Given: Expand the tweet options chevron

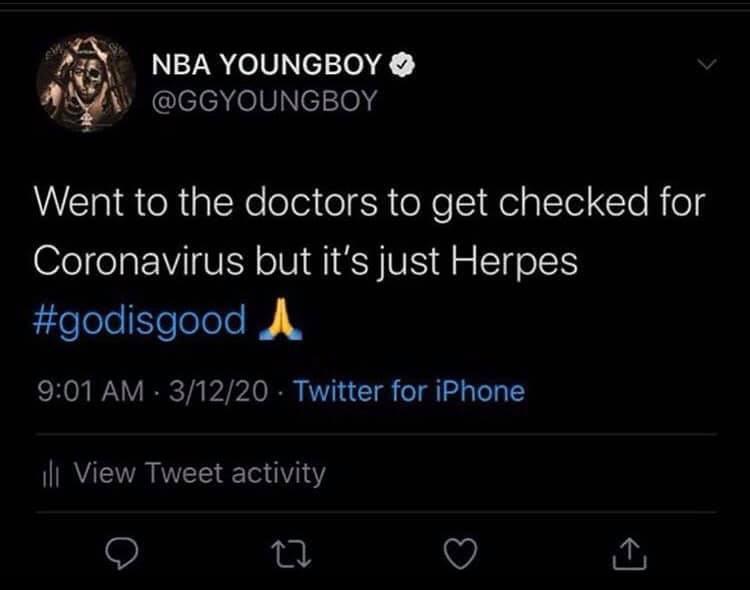Looking at the screenshot, I should (x=706, y=64).
